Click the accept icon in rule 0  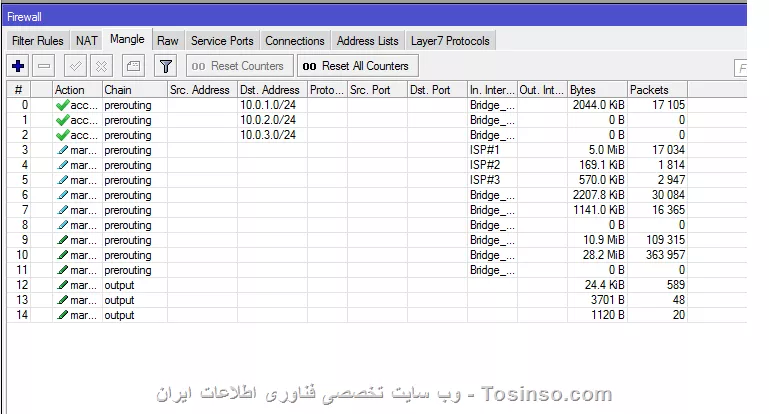point(62,105)
